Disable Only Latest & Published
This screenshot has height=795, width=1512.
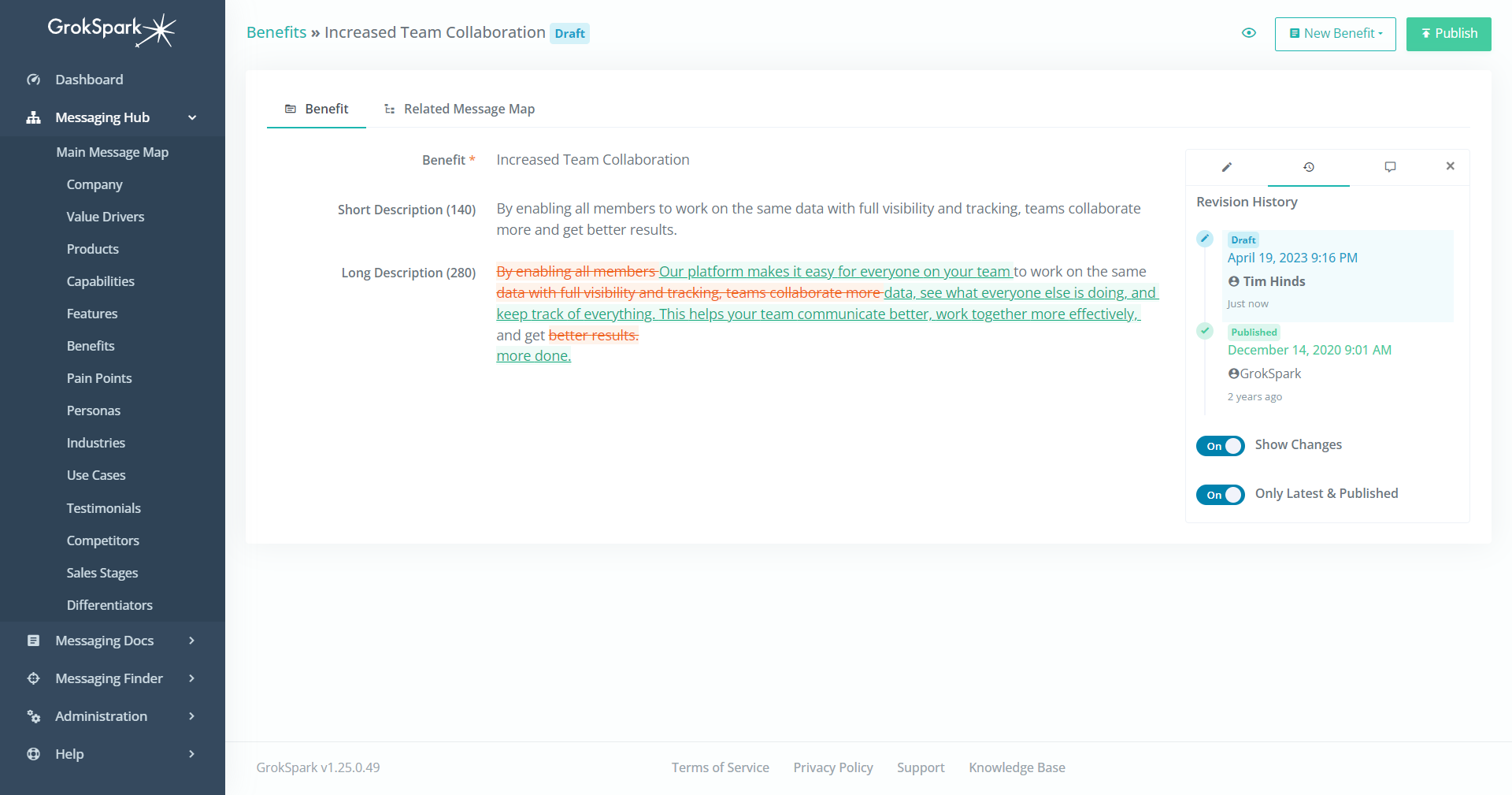pyautogui.click(x=1220, y=495)
